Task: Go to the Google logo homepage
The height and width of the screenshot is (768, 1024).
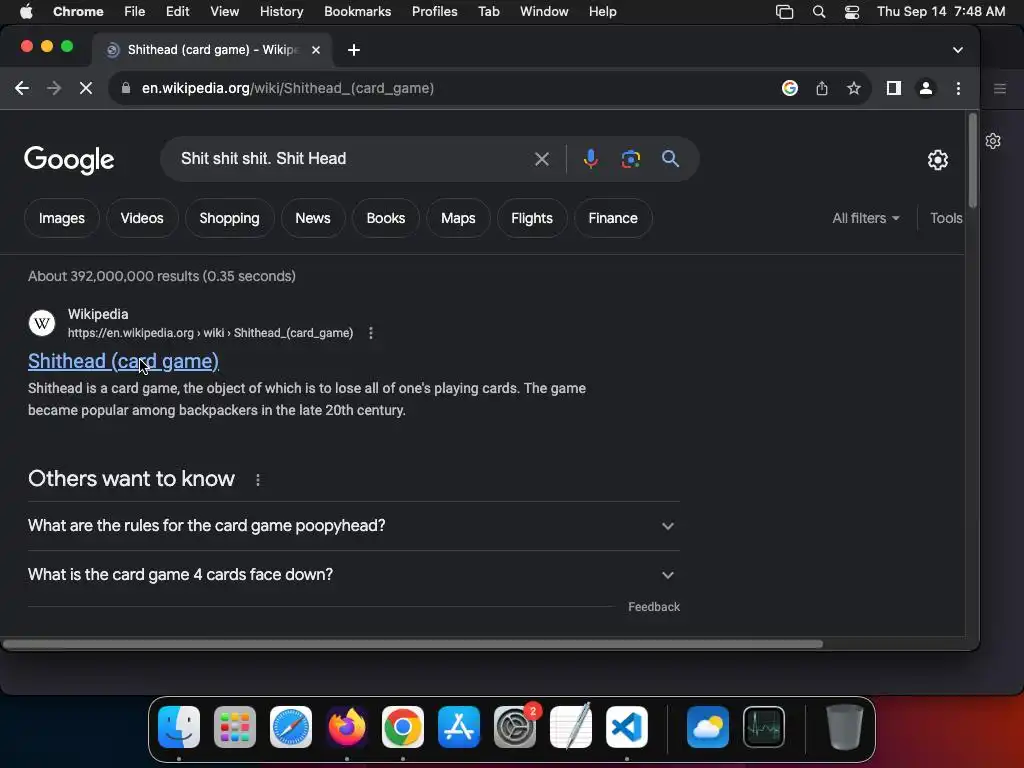Action: (x=69, y=160)
